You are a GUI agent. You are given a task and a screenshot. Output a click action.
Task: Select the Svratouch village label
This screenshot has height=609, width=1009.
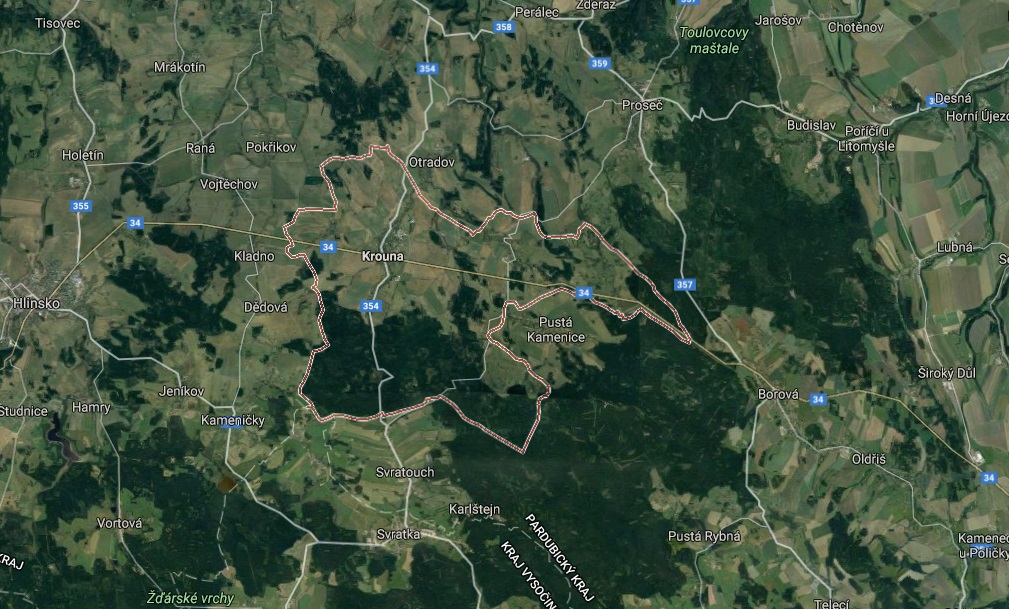pyautogui.click(x=405, y=472)
